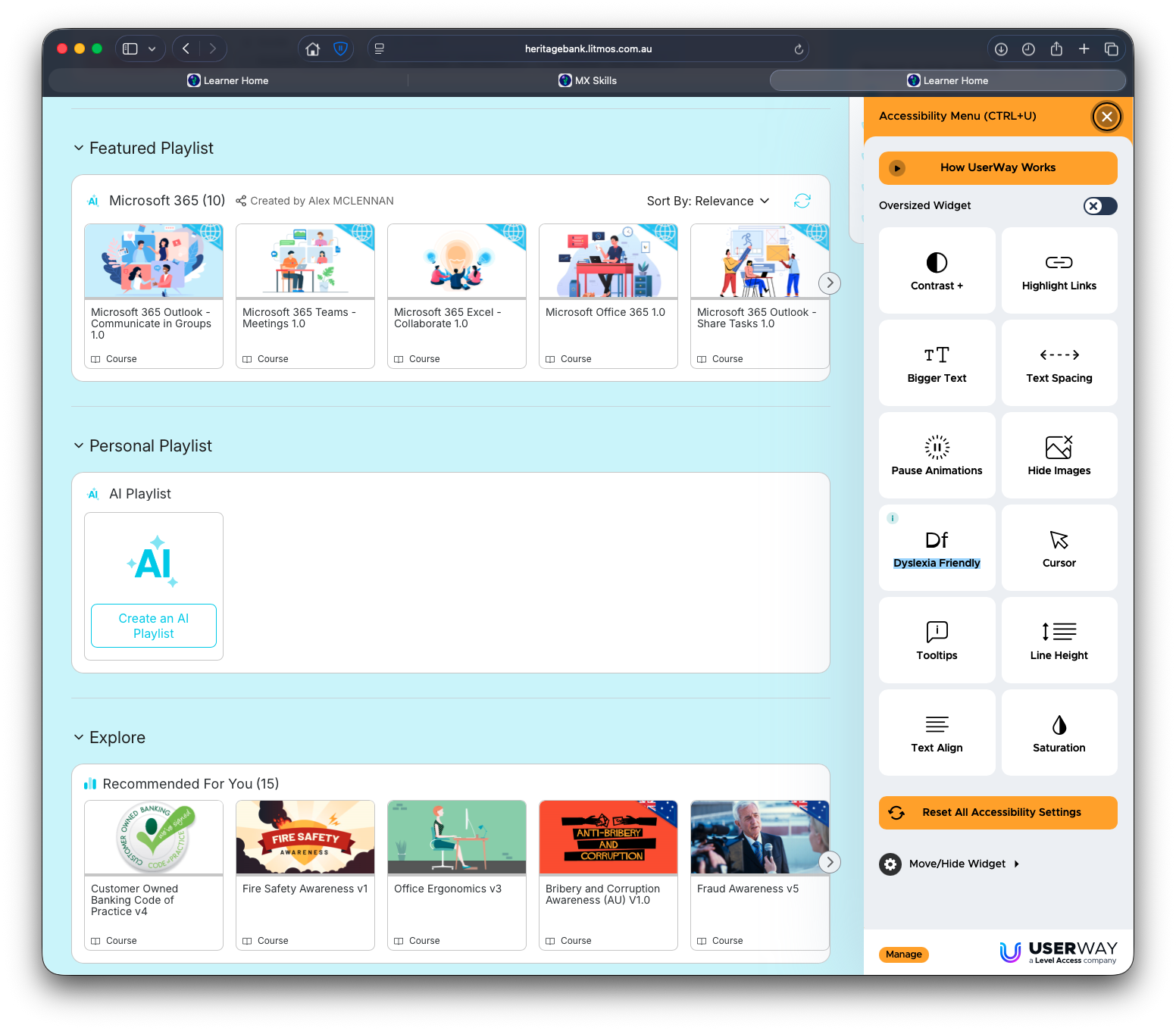The width and height of the screenshot is (1176, 1031).
Task: Turn on Tooltips option
Action: pyautogui.click(x=937, y=640)
